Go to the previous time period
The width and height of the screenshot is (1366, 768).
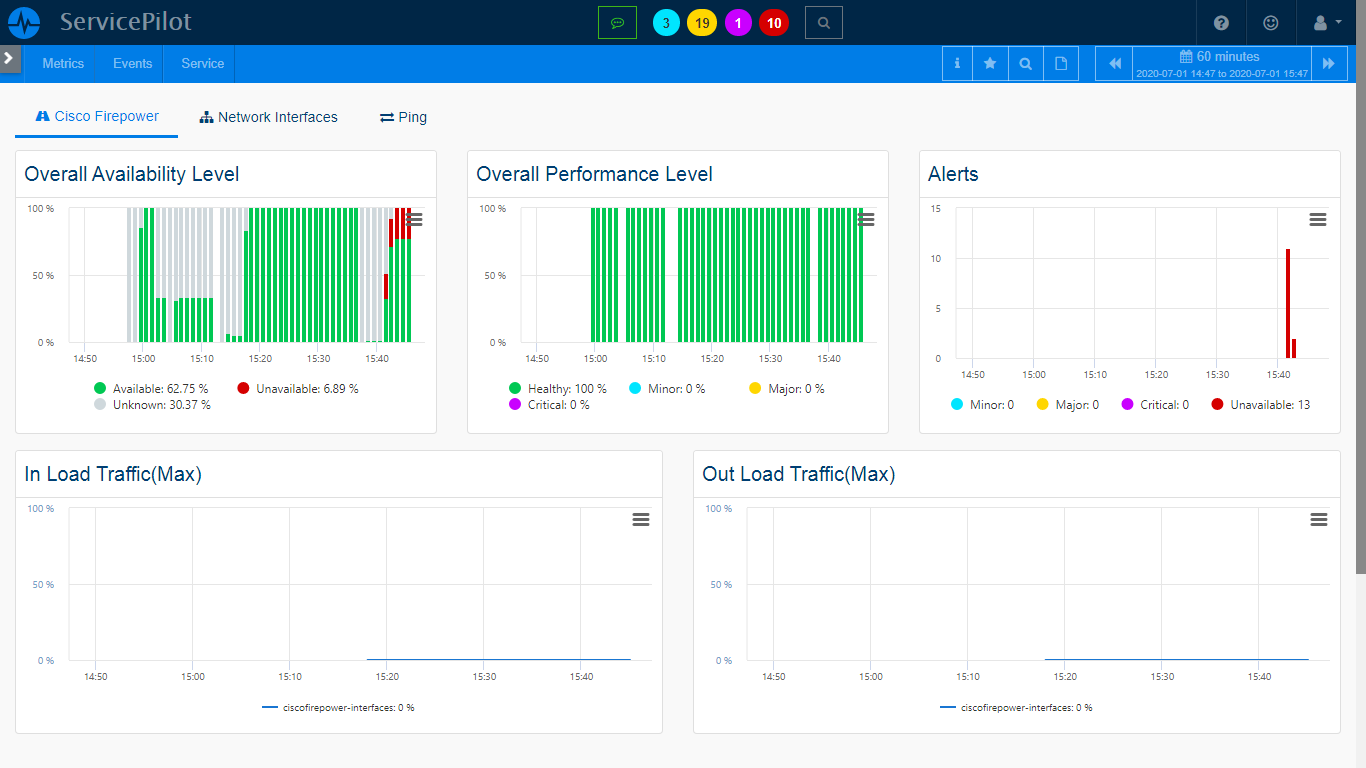[1115, 63]
